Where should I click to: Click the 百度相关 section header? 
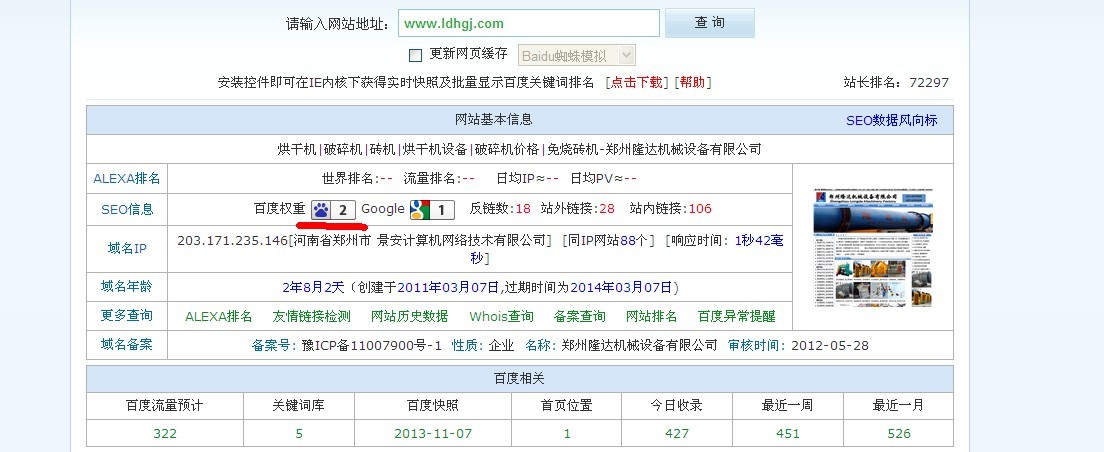pyautogui.click(x=520, y=379)
